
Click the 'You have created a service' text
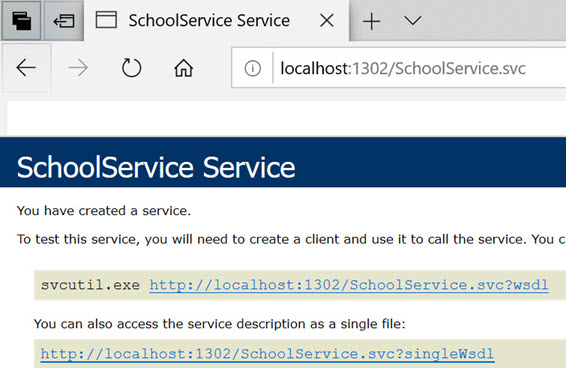tap(104, 211)
